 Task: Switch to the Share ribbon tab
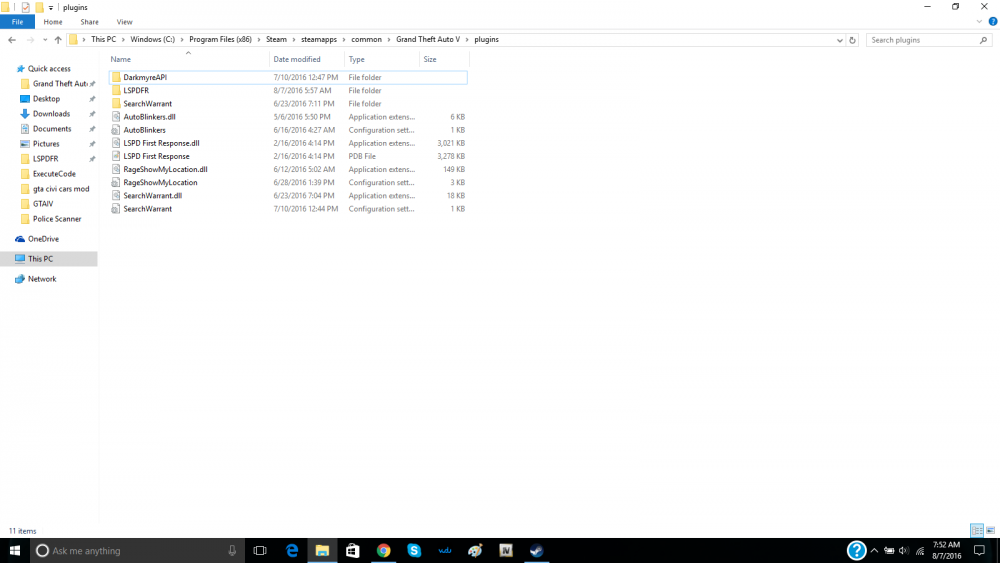coord(89,22)
